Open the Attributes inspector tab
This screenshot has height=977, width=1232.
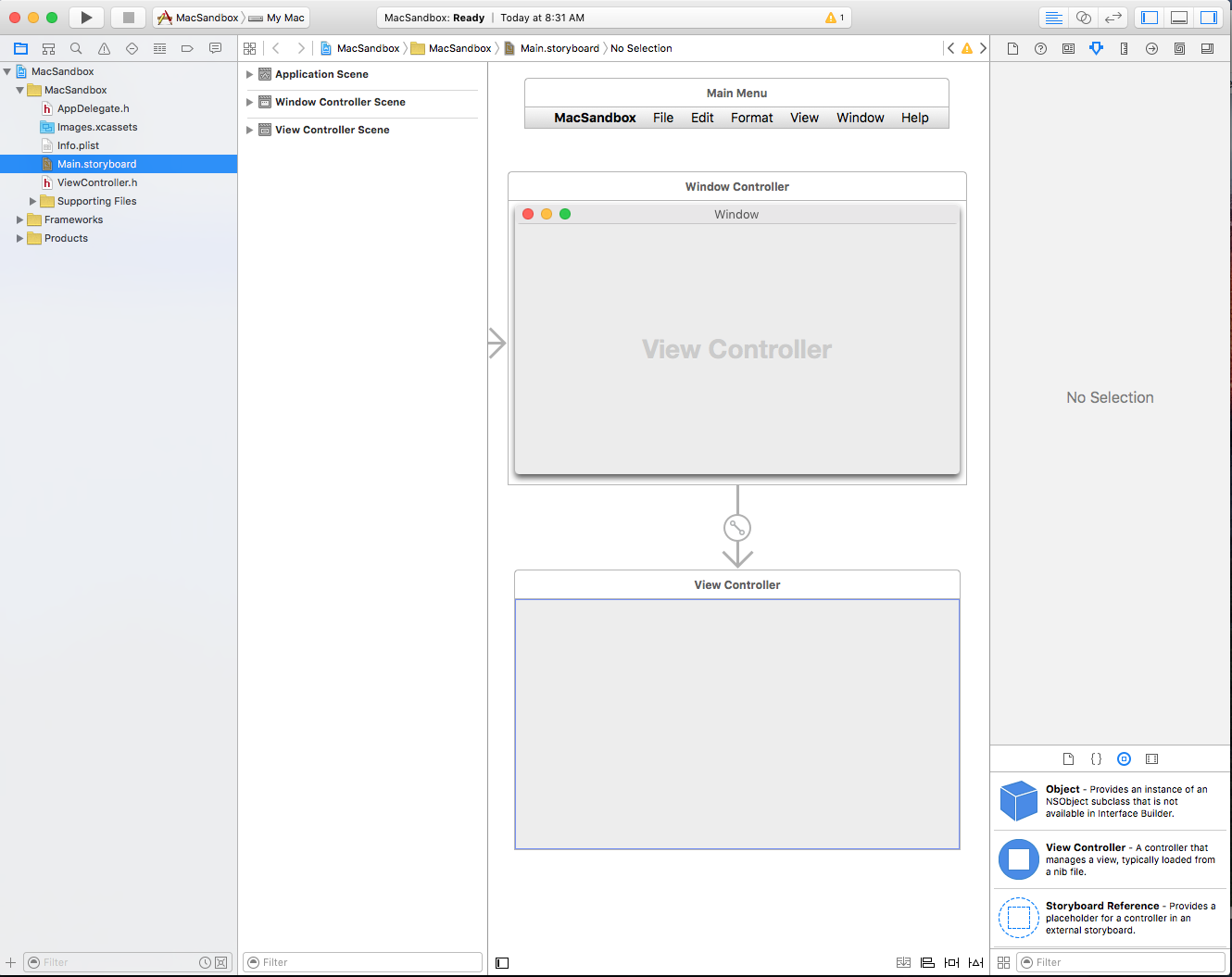(1097, 48)
